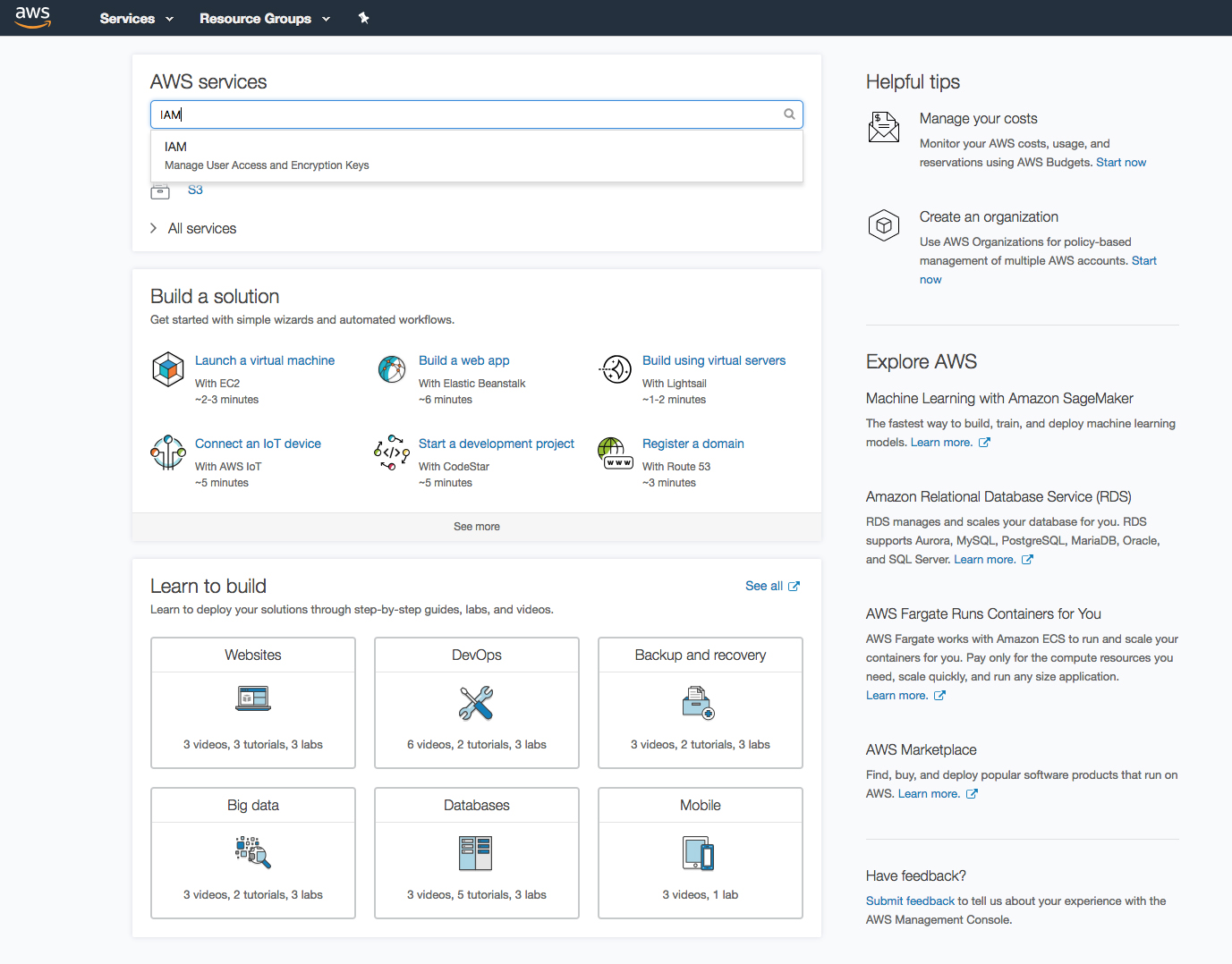Click 'Manage User Access and Encryption Keys' text
This screenshot has height=964, width=1232.
[267, 165]
